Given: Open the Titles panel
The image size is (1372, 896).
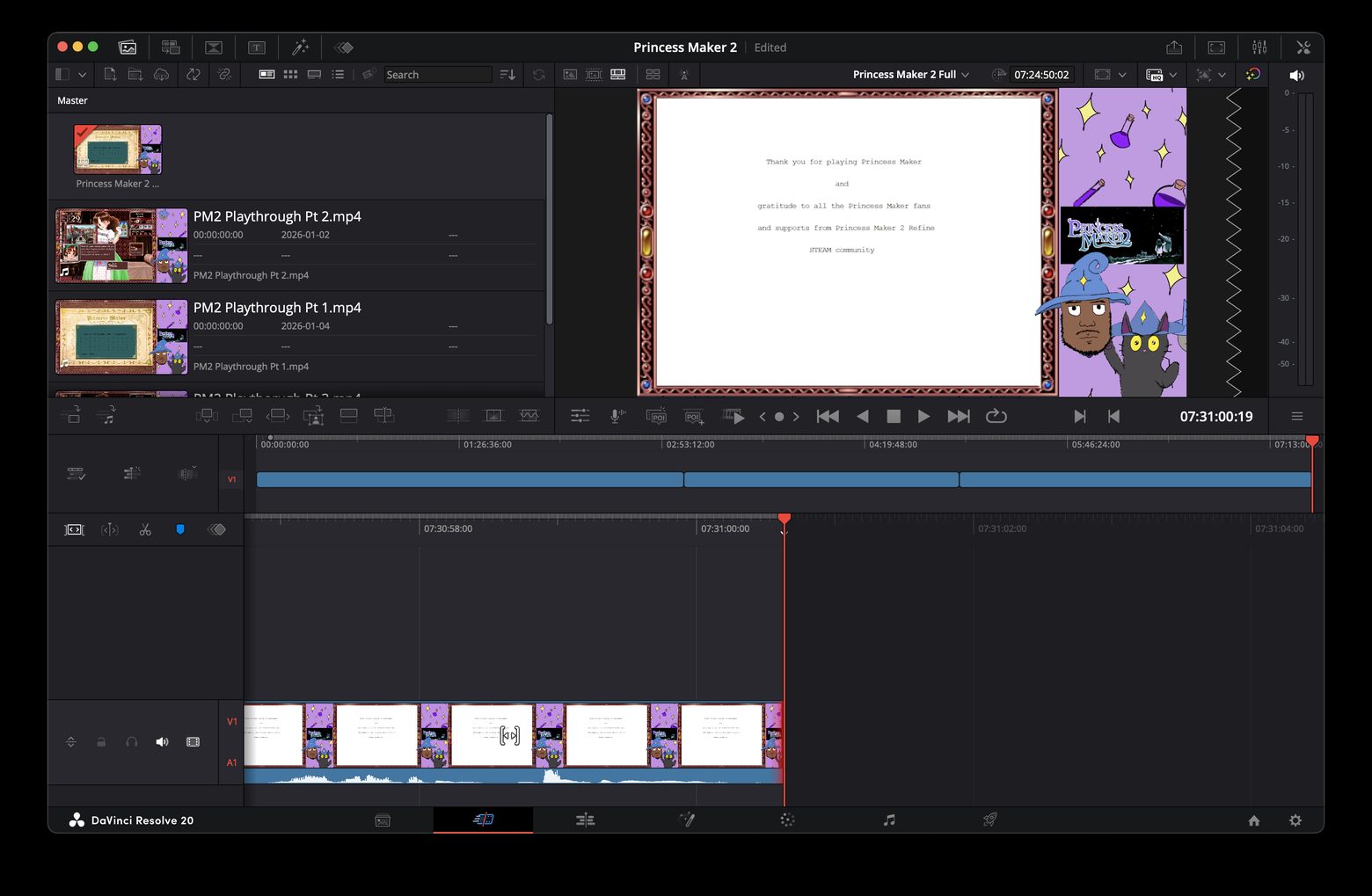Looking at the screenshot, I should (x=257, y=47).
